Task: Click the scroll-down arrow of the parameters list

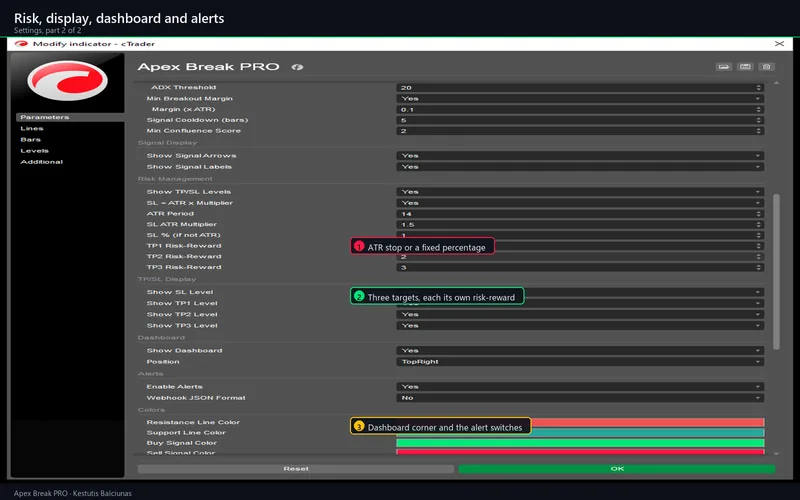Action: [x=776, y=454]
